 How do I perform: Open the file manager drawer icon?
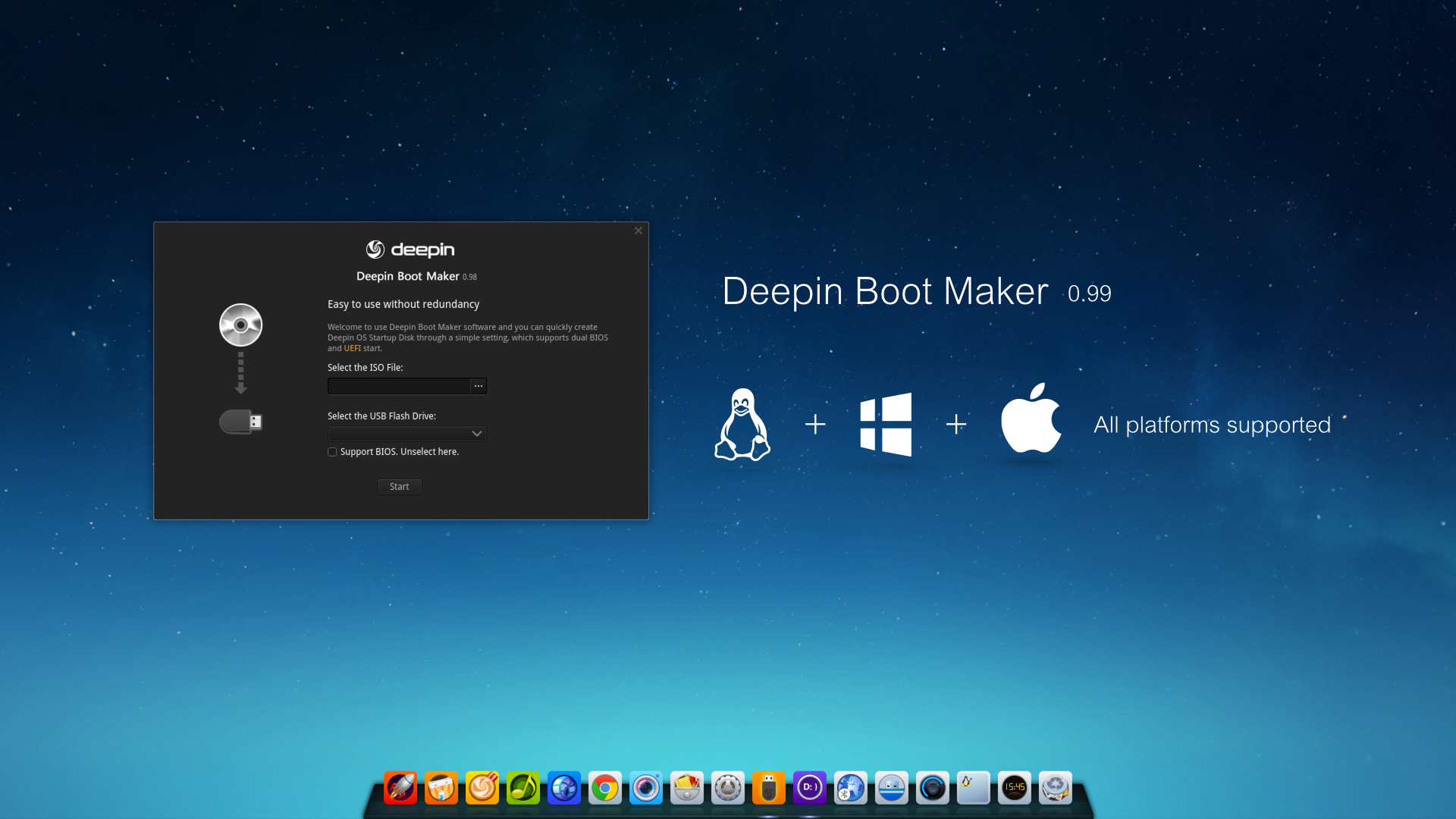pyautogui.click(x=686, y=788)
